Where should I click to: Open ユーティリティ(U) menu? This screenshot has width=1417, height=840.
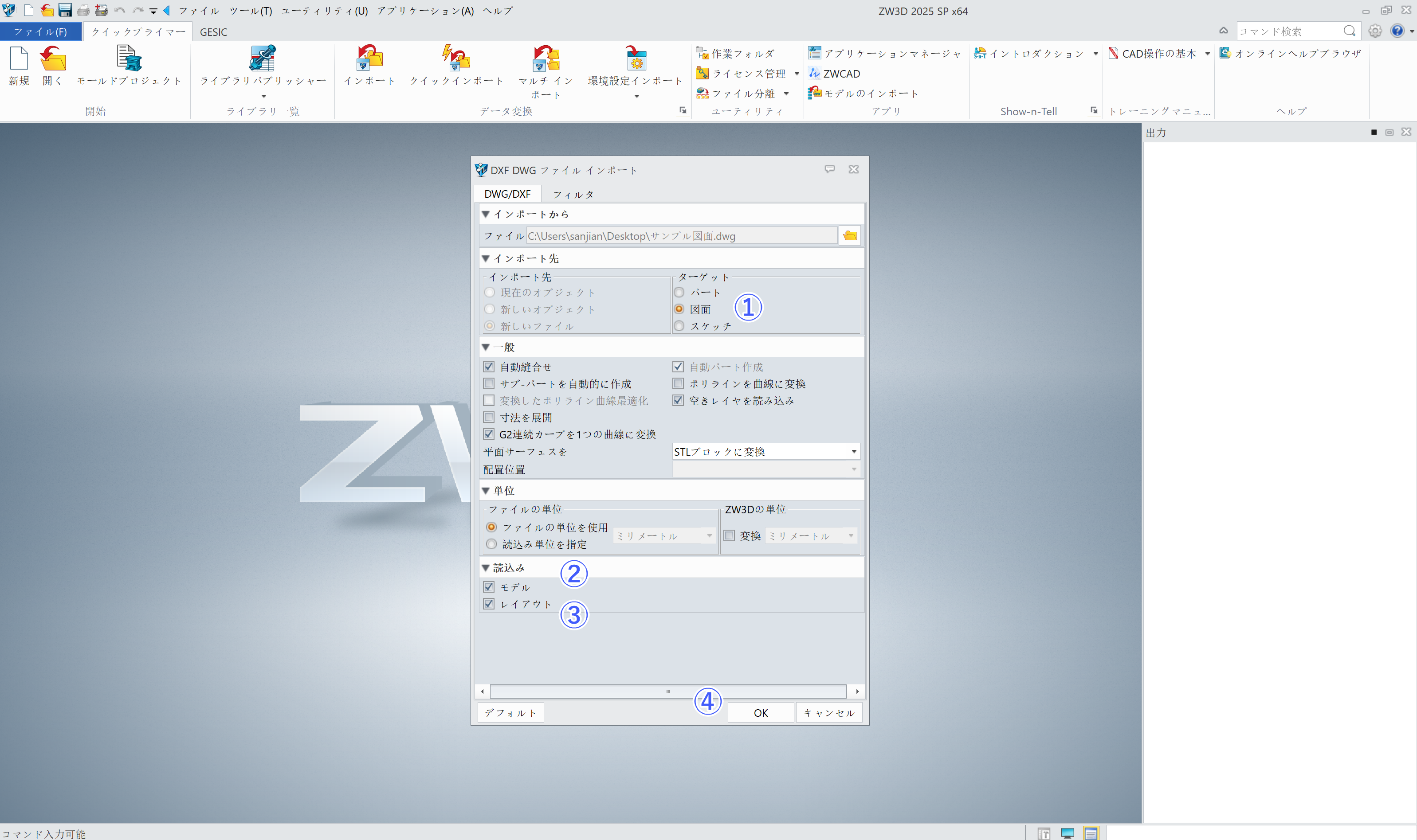324,11
